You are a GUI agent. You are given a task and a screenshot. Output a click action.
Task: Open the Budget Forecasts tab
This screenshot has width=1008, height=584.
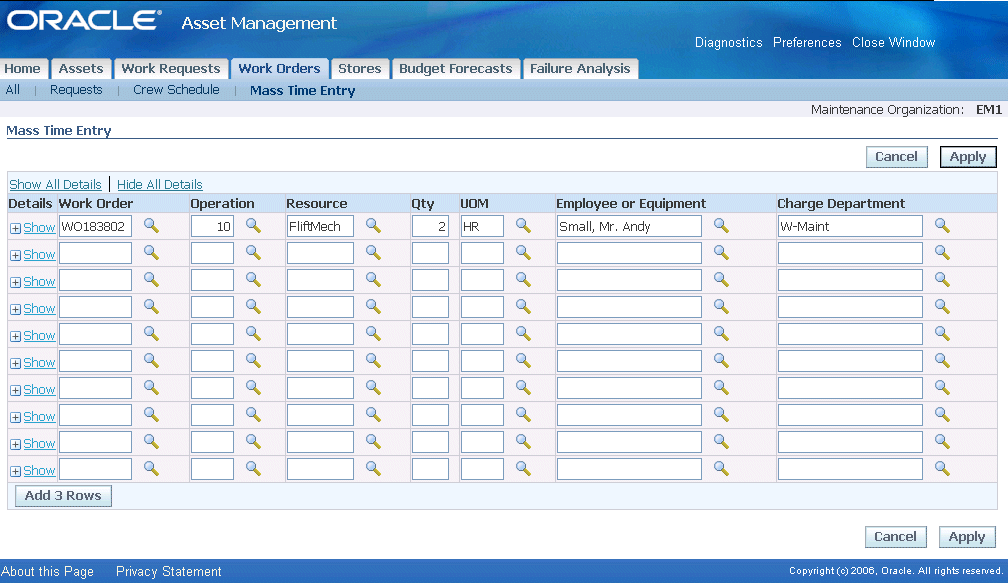tap(456, 68)
